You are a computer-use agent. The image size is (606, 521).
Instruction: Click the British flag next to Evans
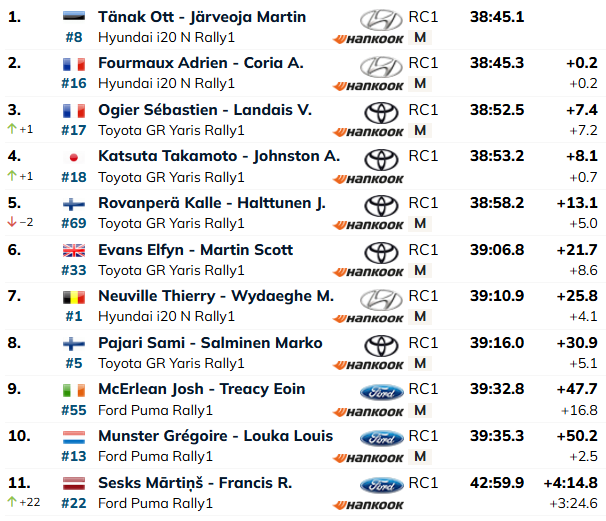[x=74, y=250]
